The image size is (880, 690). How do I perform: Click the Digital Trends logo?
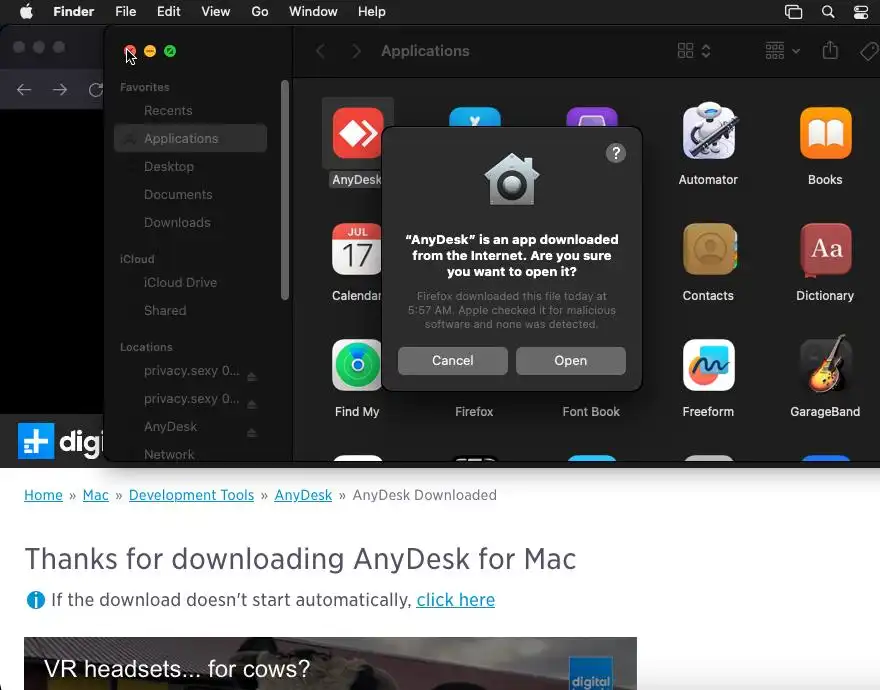tap(61, 441)
